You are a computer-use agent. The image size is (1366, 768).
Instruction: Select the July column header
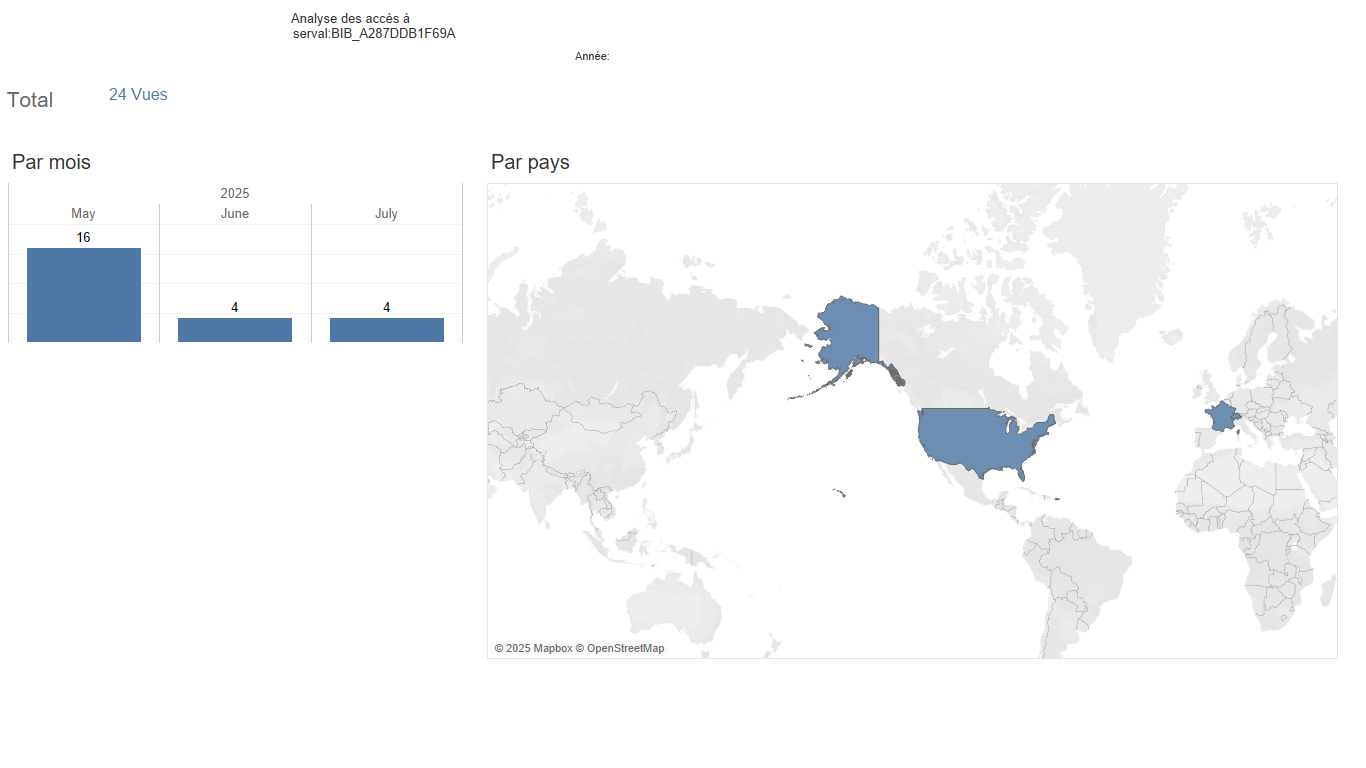coord(386,214)
